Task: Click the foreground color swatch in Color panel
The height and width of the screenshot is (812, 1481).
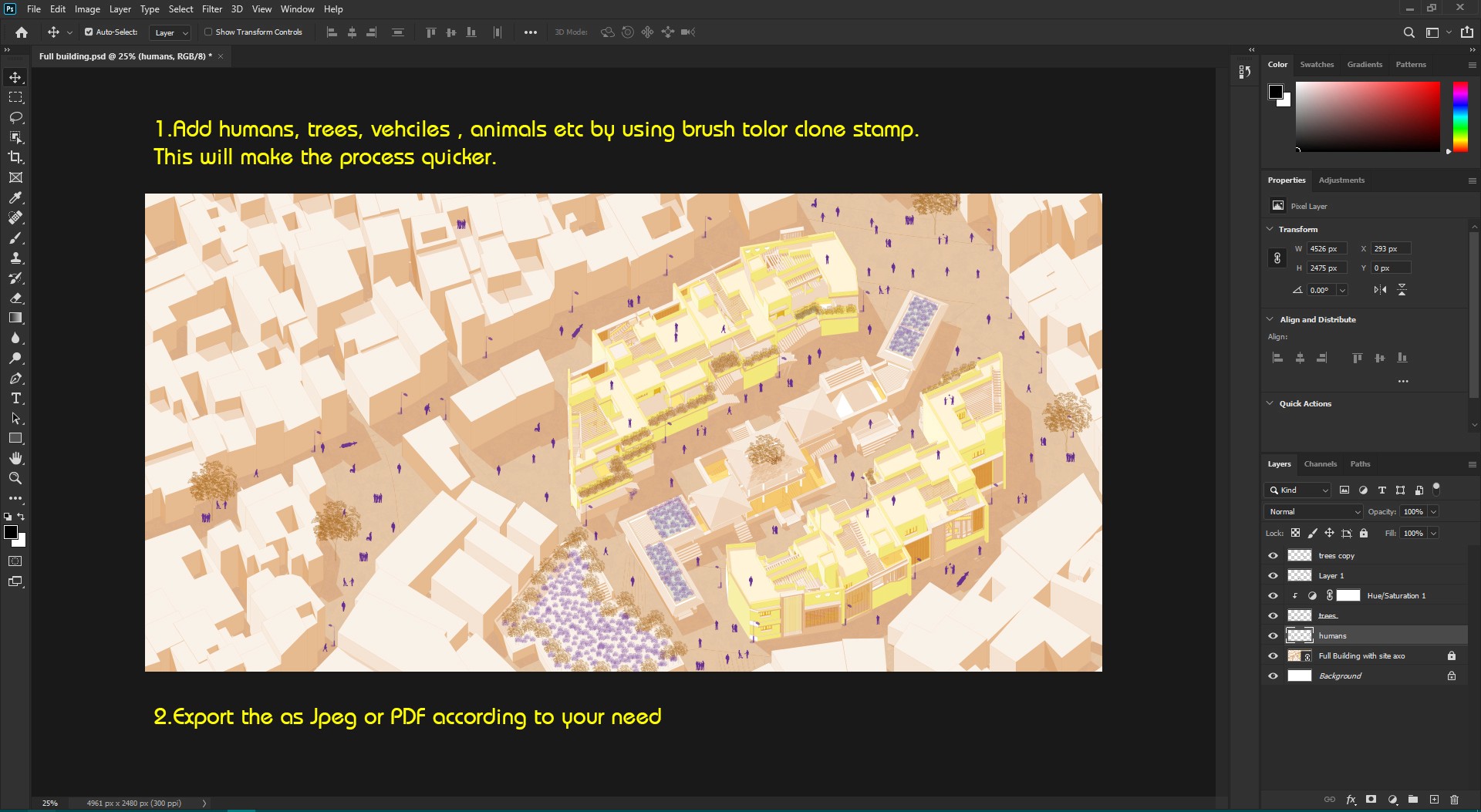Action: [1276, 92]
